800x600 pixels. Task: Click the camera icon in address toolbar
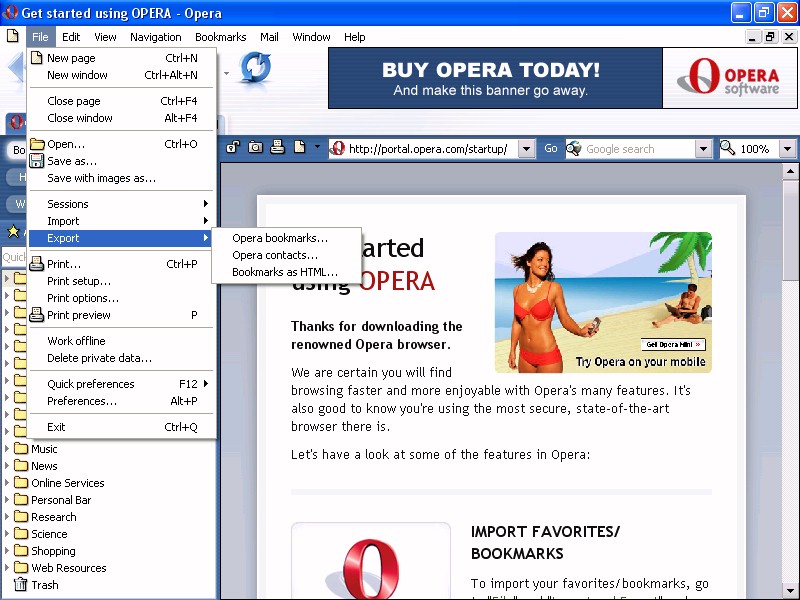coord(255,148)
